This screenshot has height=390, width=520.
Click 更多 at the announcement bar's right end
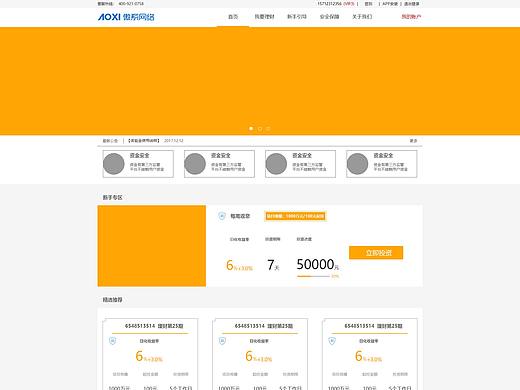pyautogui.click(x=413, y=141)
